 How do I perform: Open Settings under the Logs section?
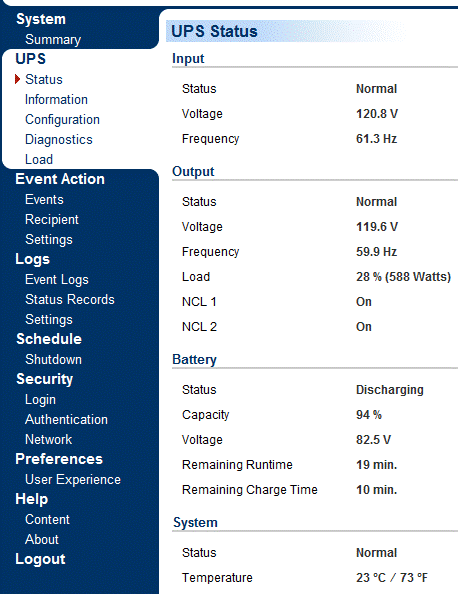pos(49,319)
